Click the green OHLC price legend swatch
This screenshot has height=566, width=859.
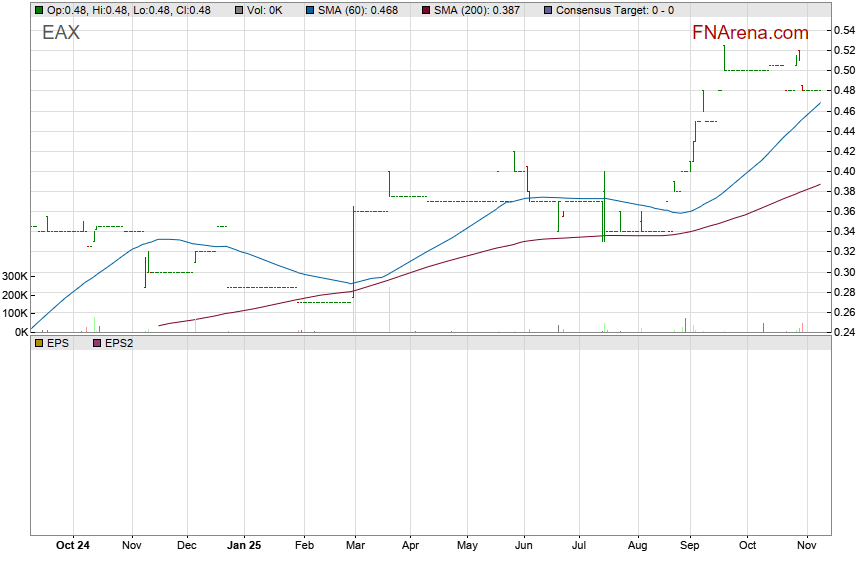tap(39, 10)
